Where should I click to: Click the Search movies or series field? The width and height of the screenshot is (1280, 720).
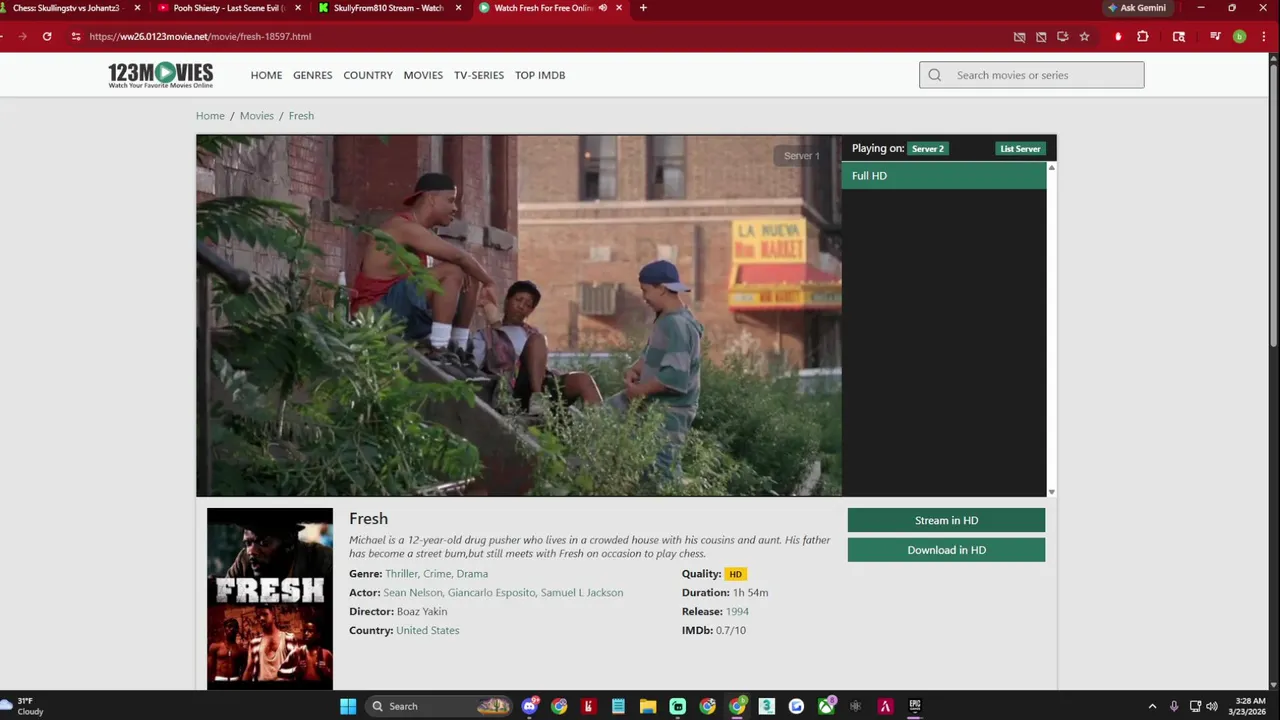(x=1032, y=75)
